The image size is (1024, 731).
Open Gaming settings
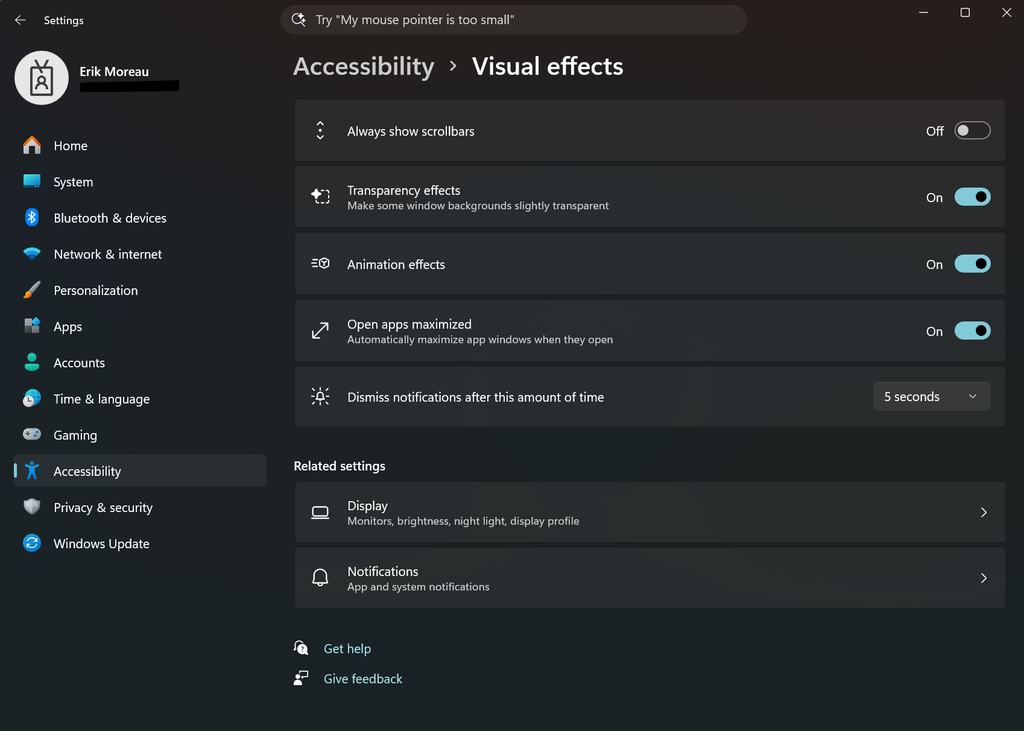click(140, 435)
